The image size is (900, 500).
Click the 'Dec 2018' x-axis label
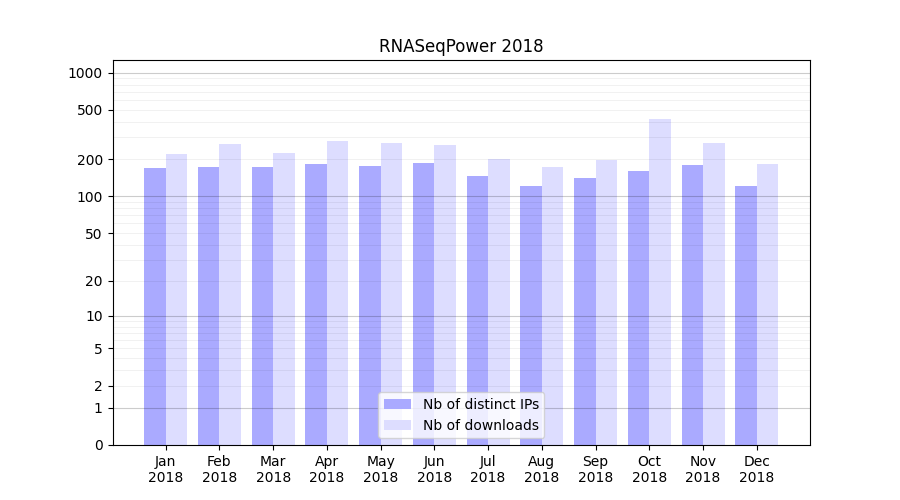(x=756, y=469)
